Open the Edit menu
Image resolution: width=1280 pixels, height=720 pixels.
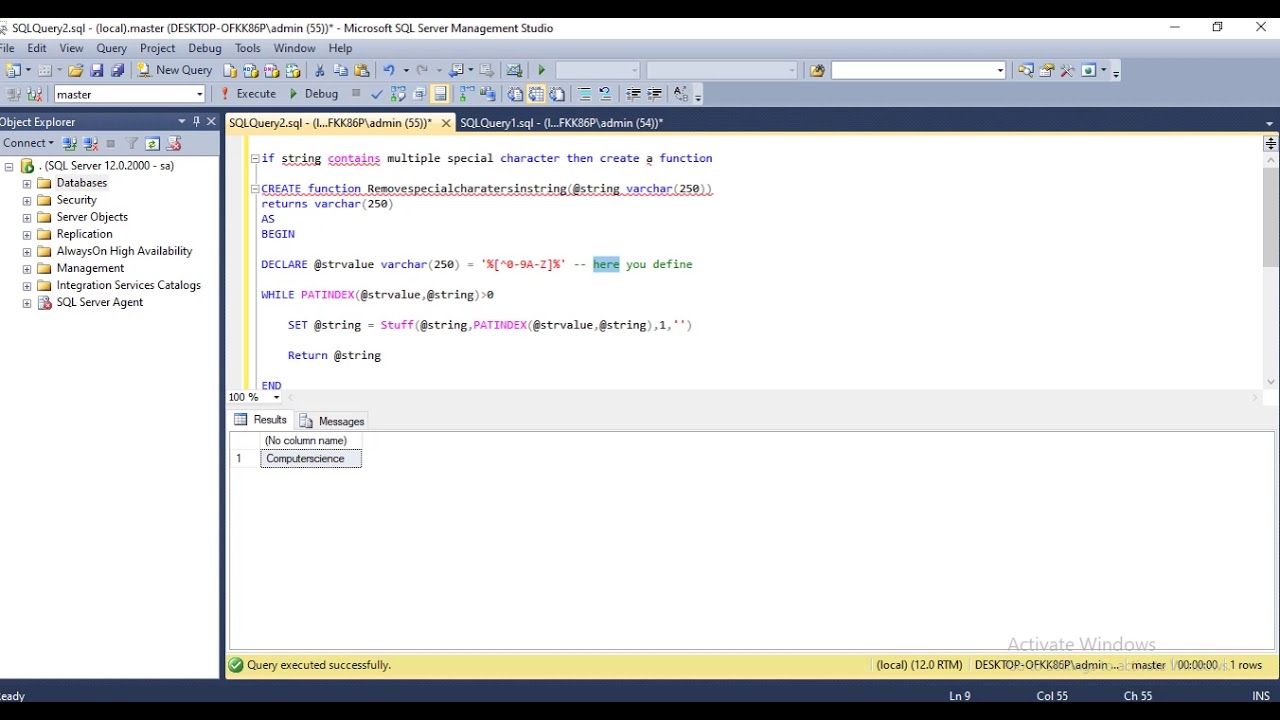(x=37, y=48)
